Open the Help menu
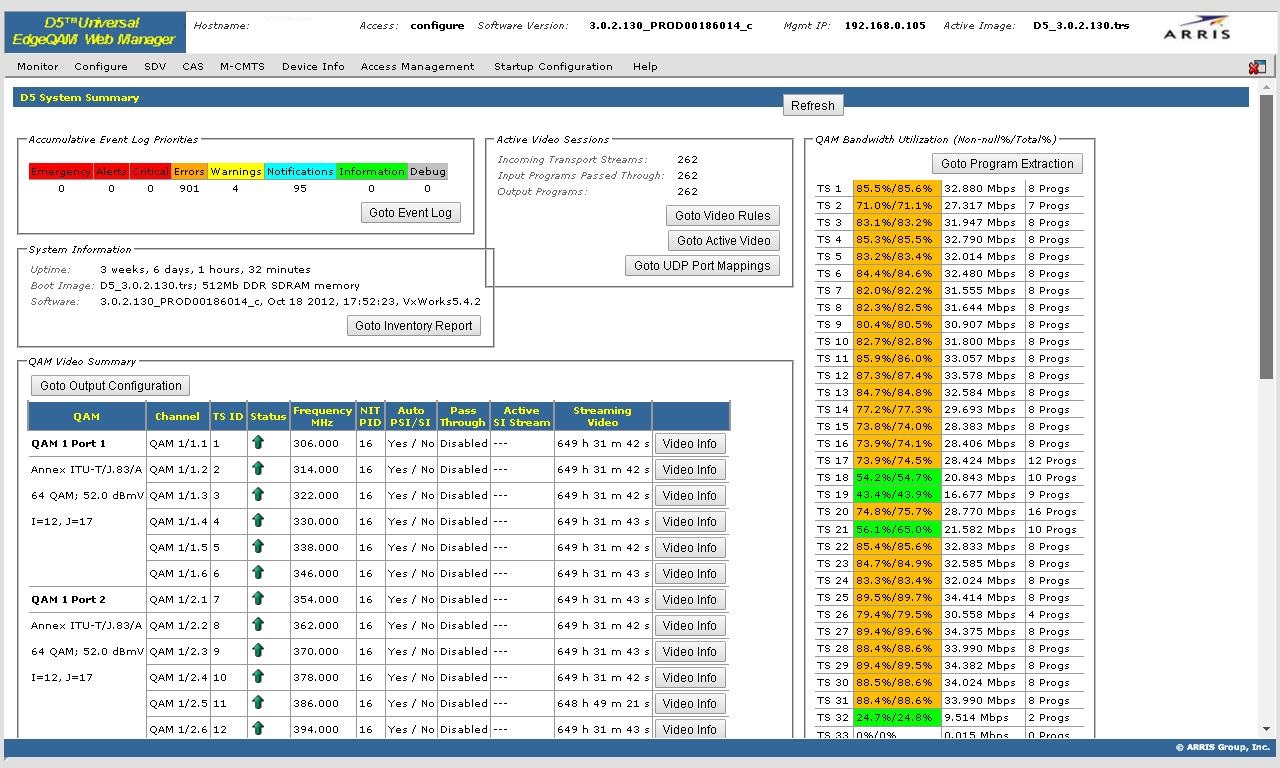 point(645,67)
